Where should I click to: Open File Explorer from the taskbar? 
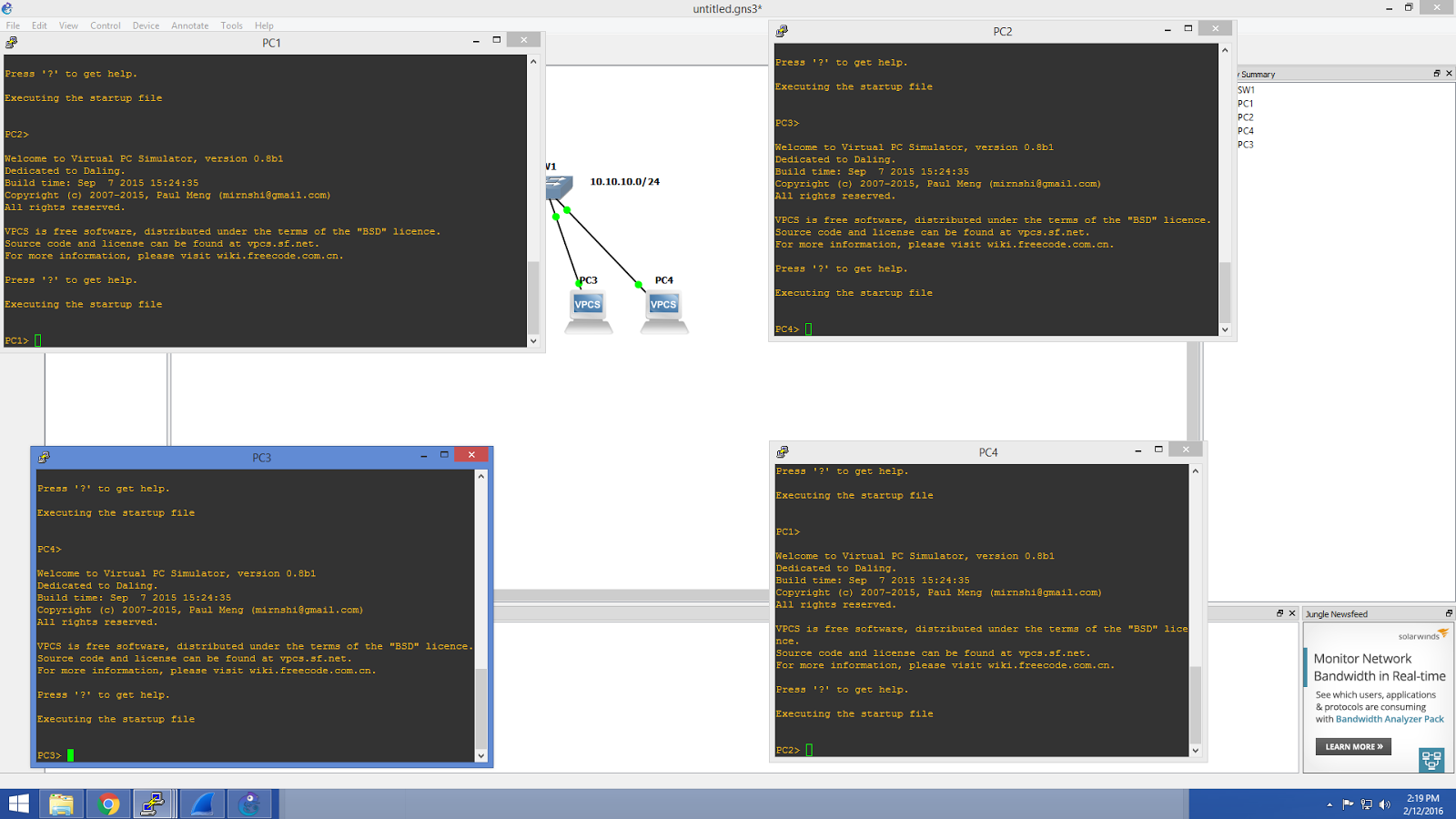coord(61,804)
